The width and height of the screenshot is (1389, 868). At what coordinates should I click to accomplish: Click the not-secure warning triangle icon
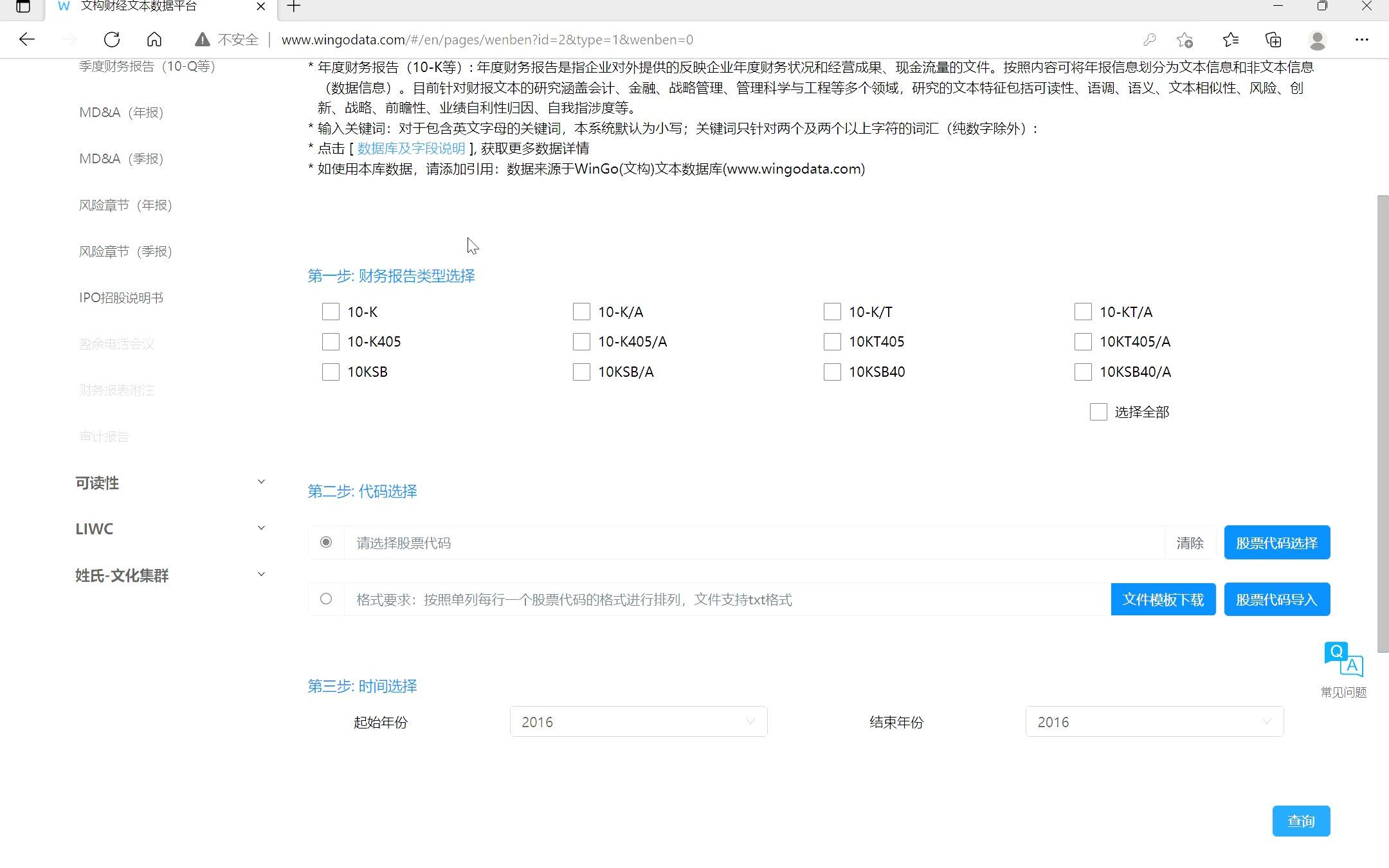click(x=203, y=40)
